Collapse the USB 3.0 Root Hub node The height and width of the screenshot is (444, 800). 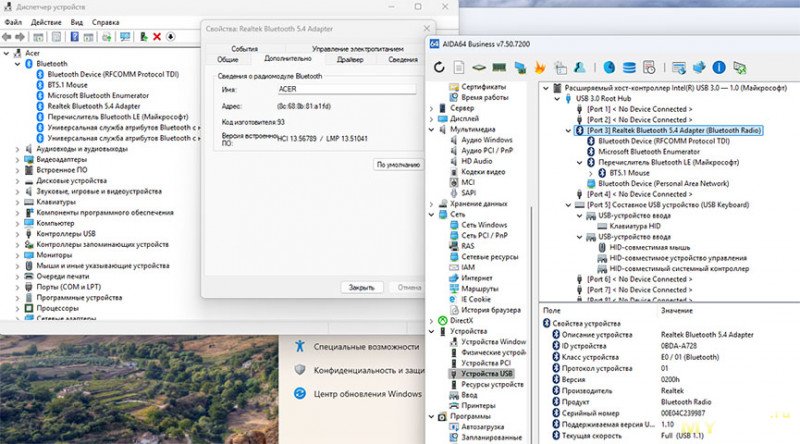click(557, 98)
